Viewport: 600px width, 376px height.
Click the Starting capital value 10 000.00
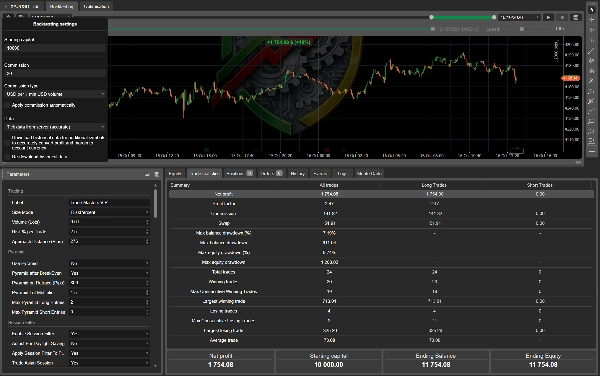coord(329,365)
